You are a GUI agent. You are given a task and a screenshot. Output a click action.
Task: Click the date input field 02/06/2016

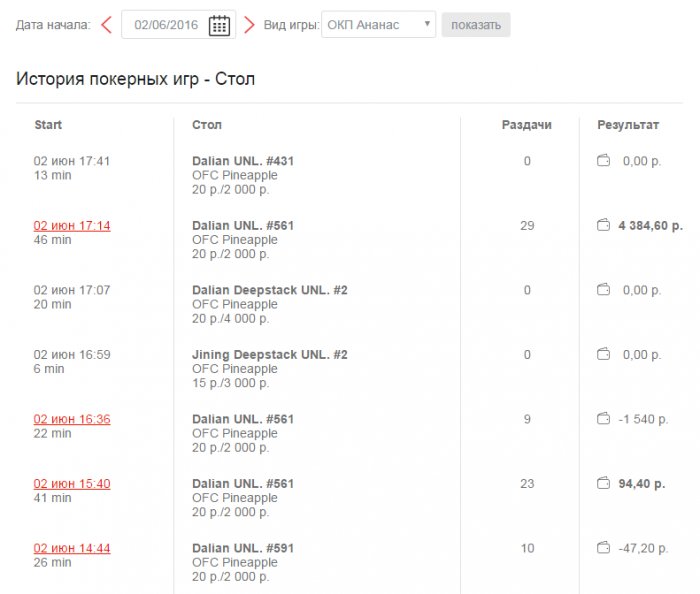coord(166,25)
